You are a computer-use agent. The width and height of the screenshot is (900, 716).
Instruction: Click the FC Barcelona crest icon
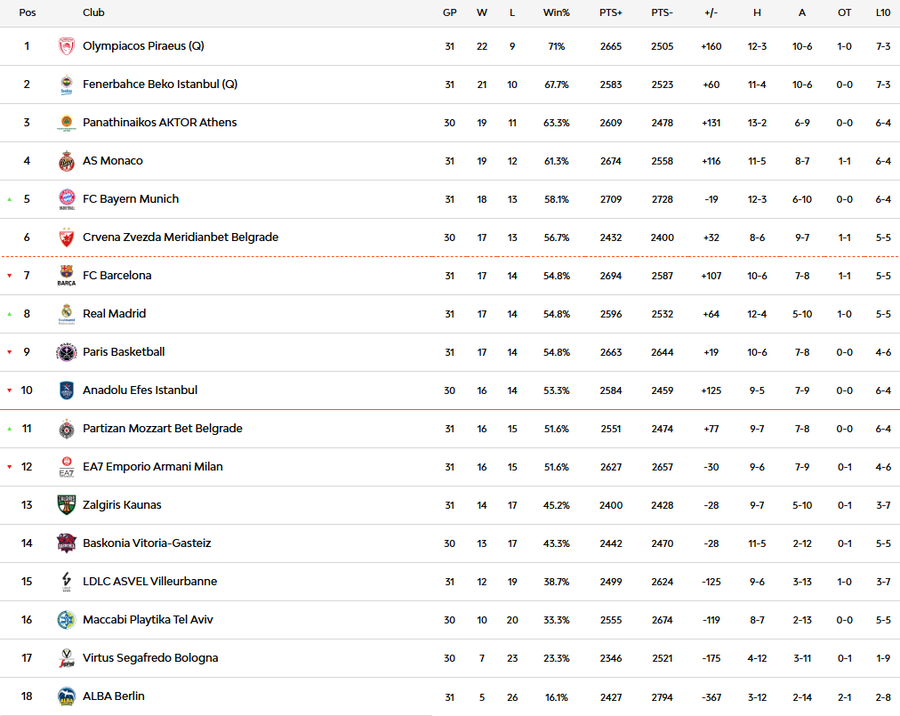pos(66,276)
